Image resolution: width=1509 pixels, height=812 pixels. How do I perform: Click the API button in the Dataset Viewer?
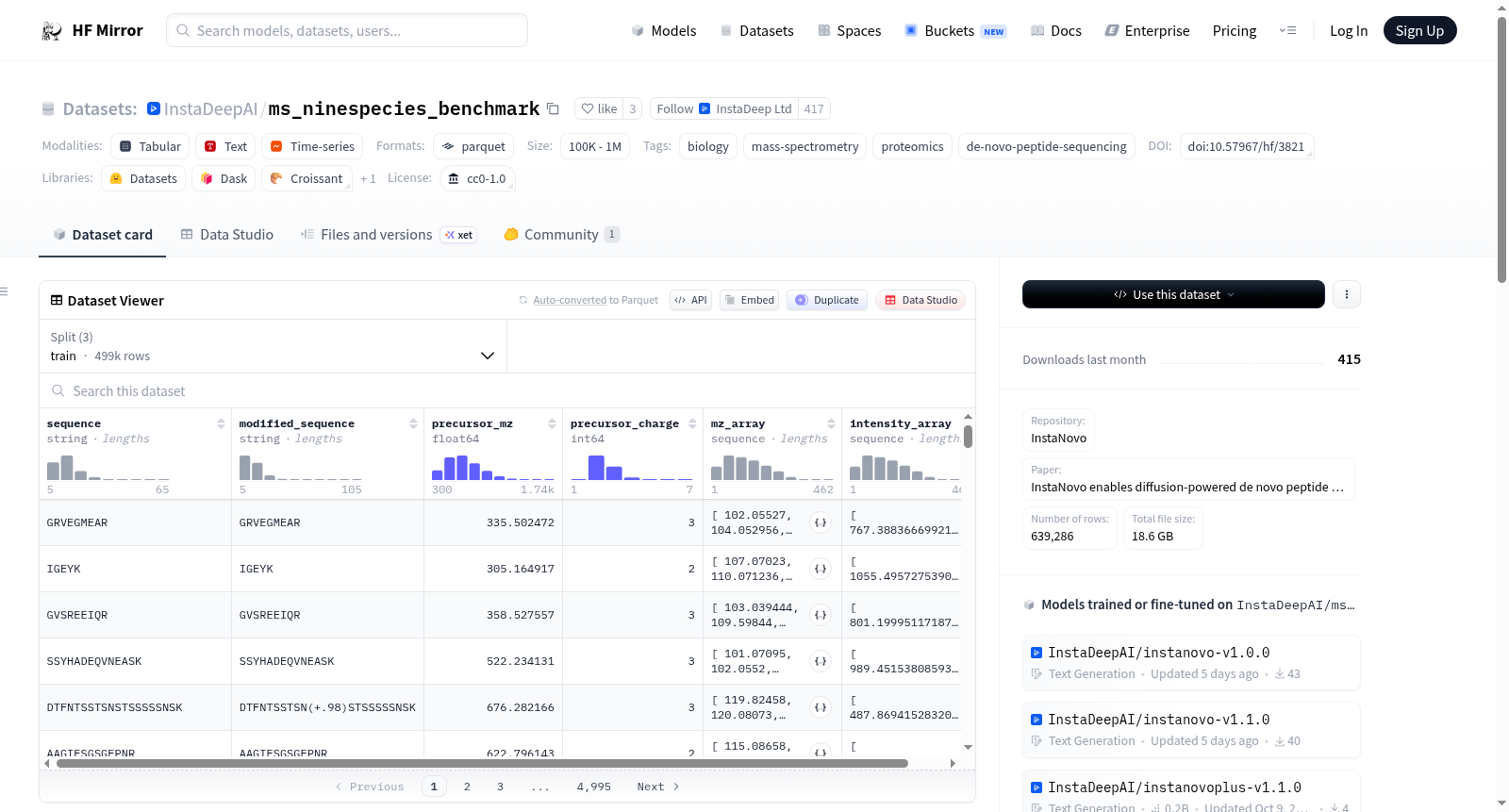[x=690, y=300]
